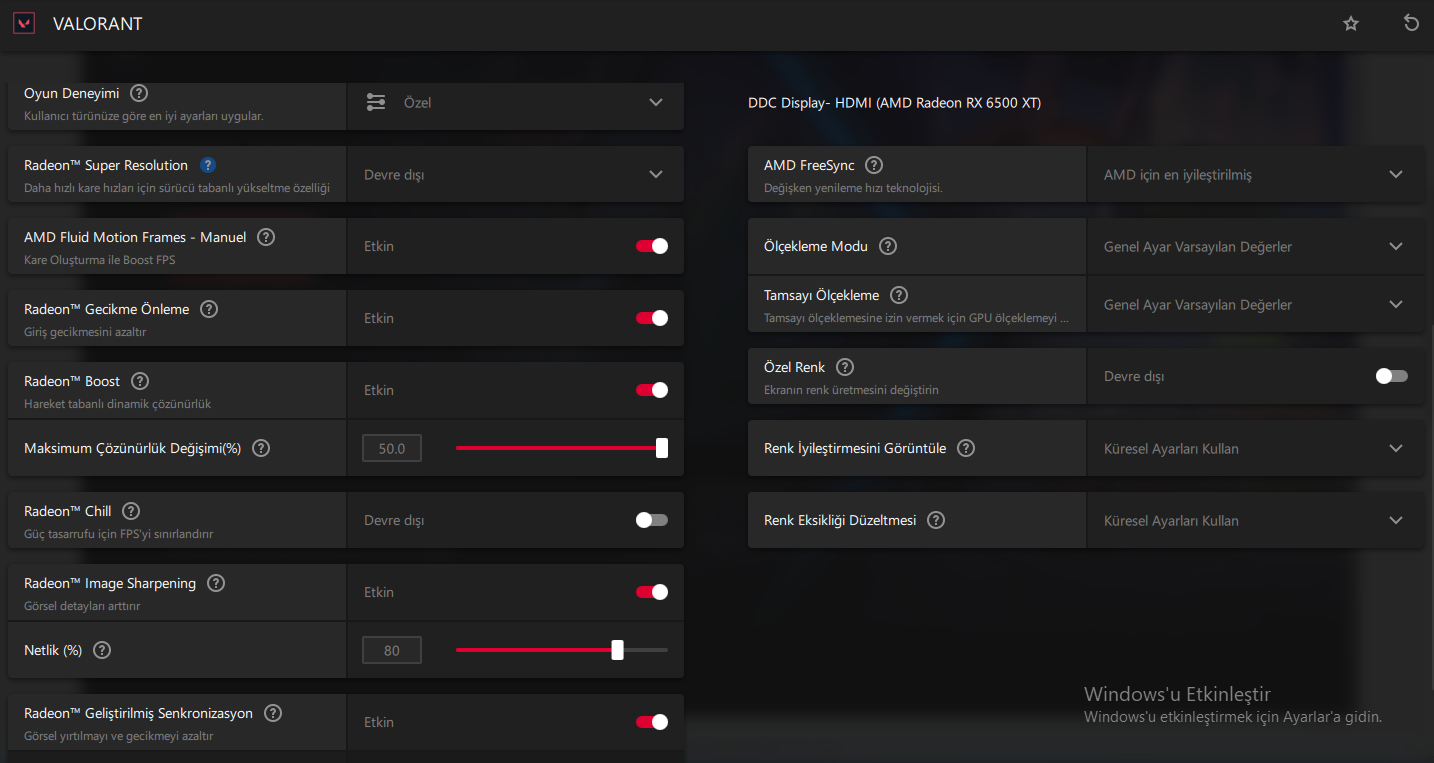This screenshot has height=763, width=1434.
Task: Click info icon next to Radeon Super Resolution
Action: (x=208, y=165)
